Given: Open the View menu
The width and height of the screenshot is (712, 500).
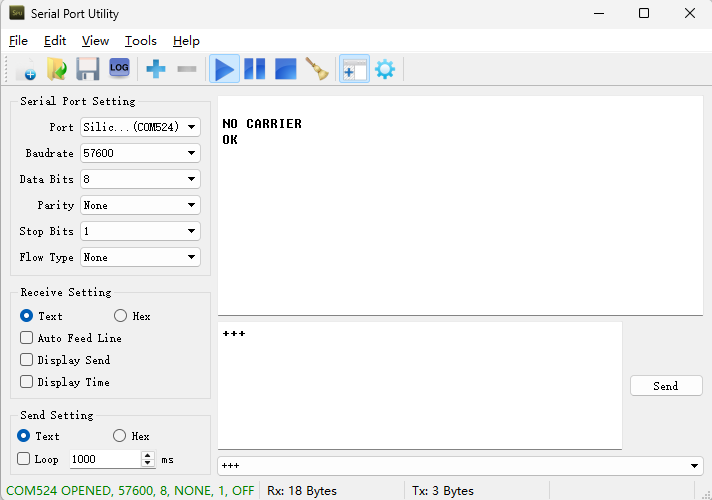Looking at the screenshot, I should click(95, 41).
